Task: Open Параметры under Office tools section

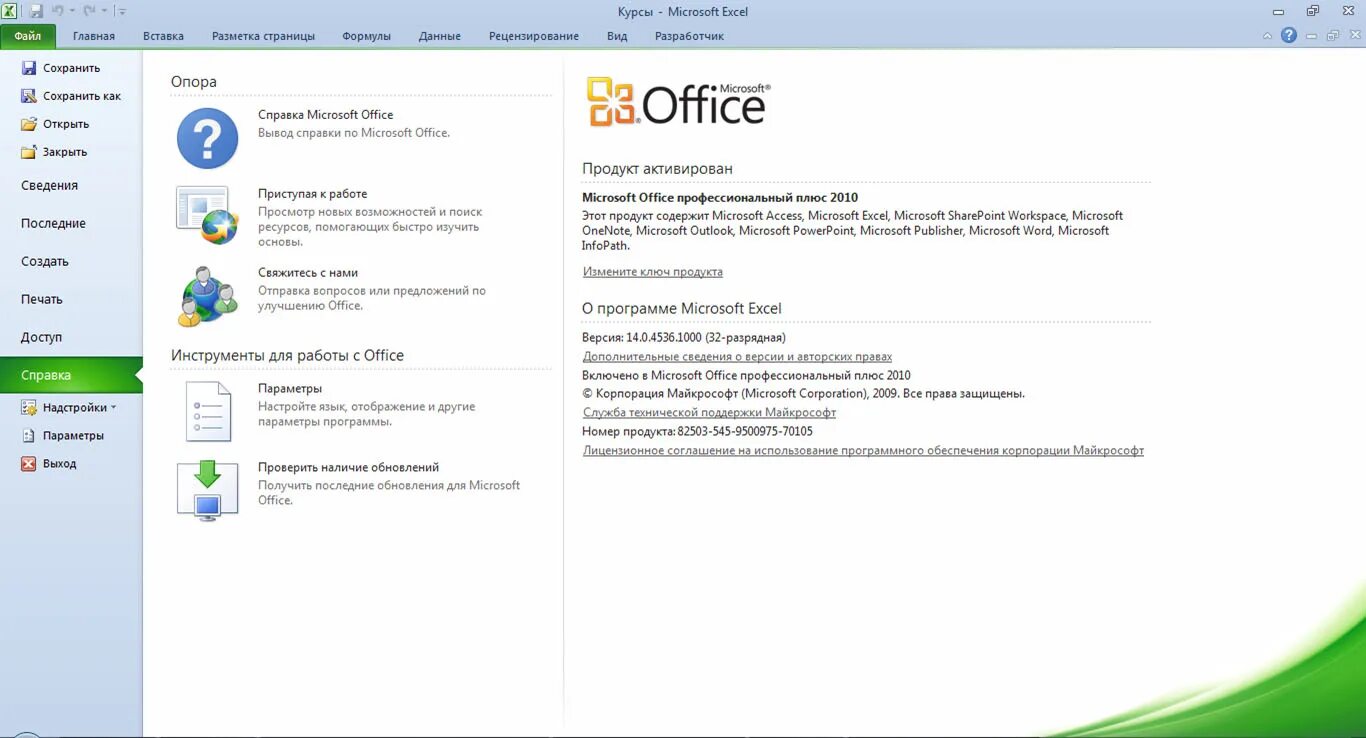Action: (290, 389)
